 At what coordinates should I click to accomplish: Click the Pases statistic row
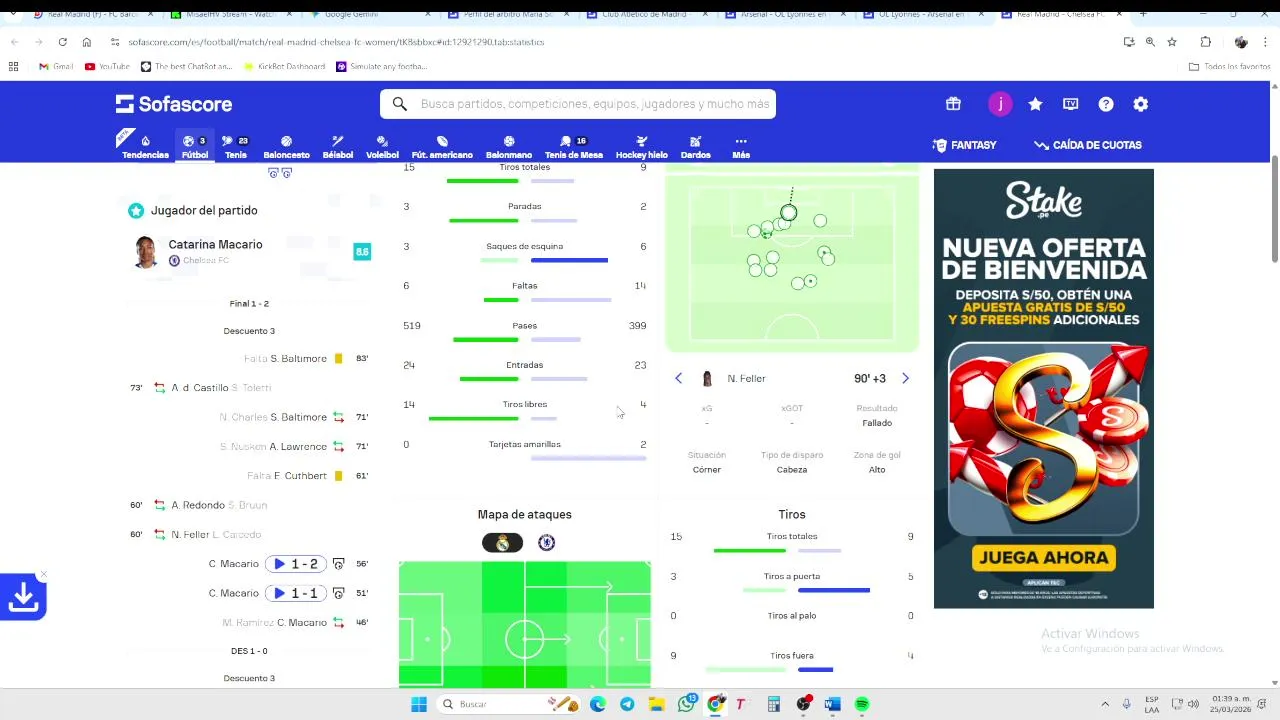point(525,330)
